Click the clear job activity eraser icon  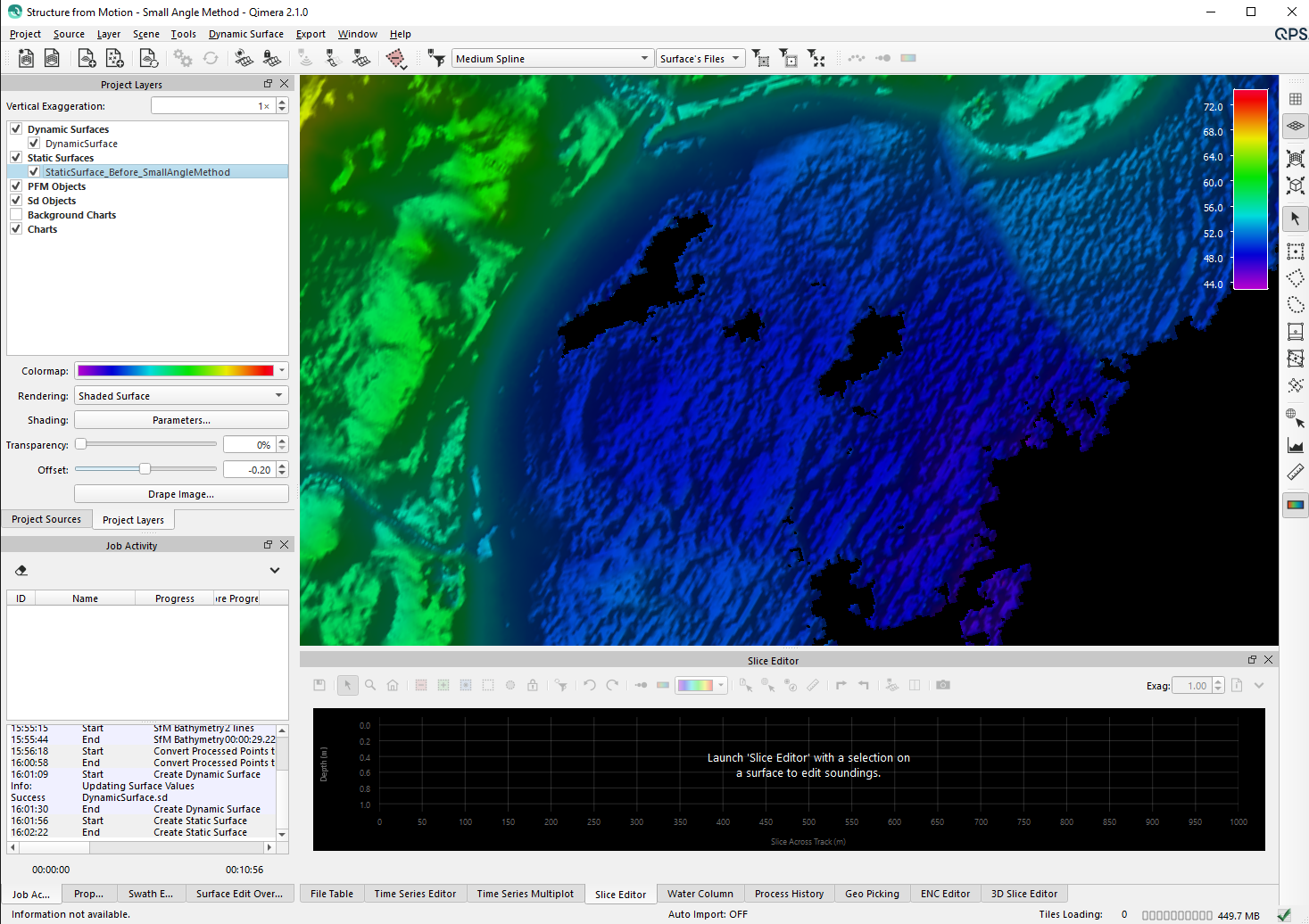click(x=21, y=570)
